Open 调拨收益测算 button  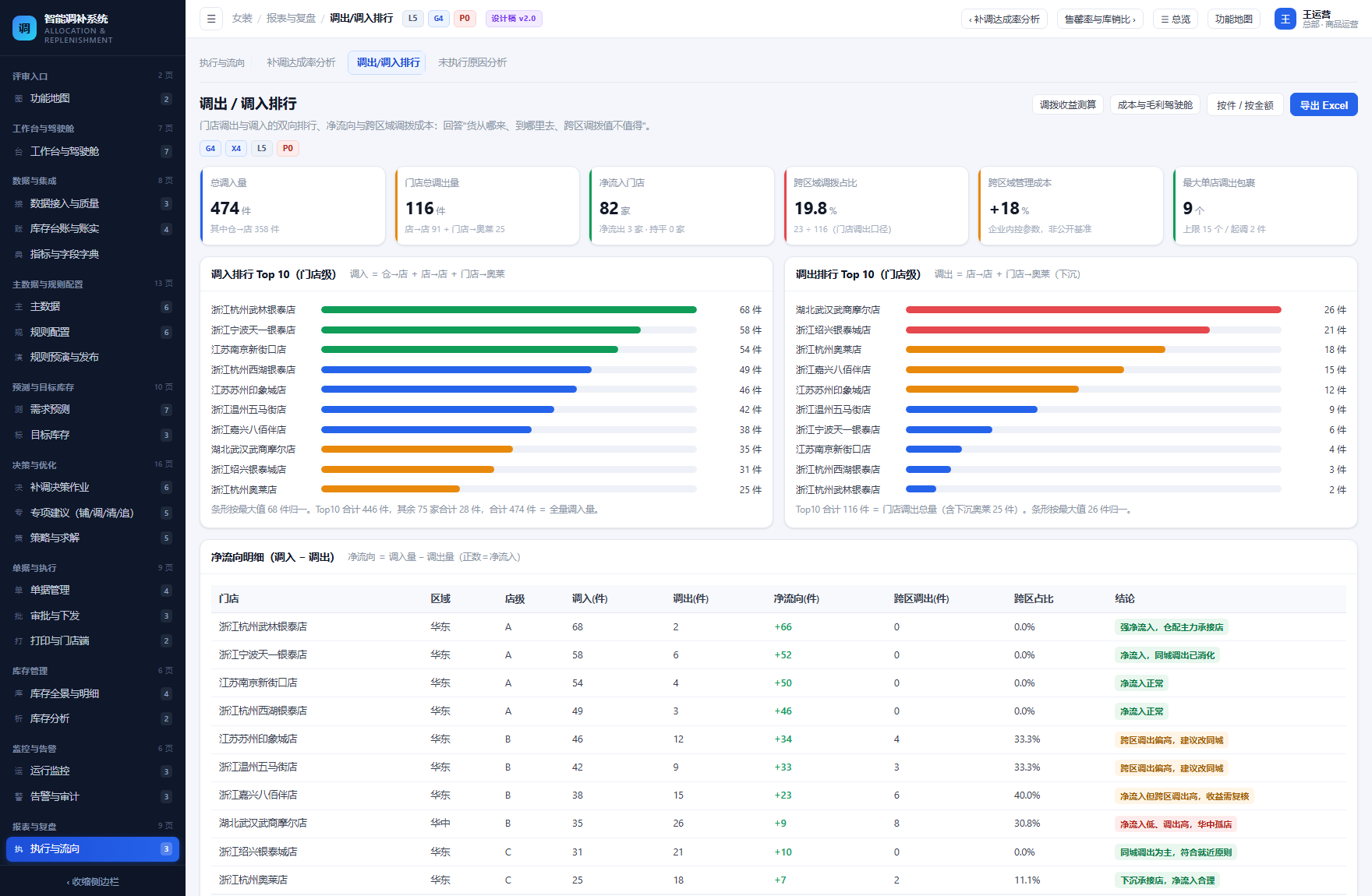click(1067, 105)
